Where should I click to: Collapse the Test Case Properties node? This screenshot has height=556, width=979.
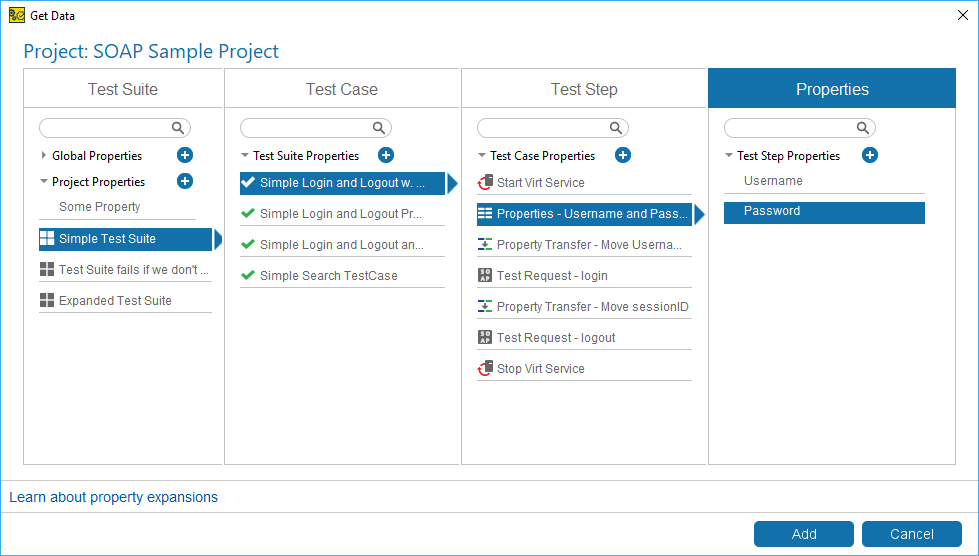coord(481,155)
